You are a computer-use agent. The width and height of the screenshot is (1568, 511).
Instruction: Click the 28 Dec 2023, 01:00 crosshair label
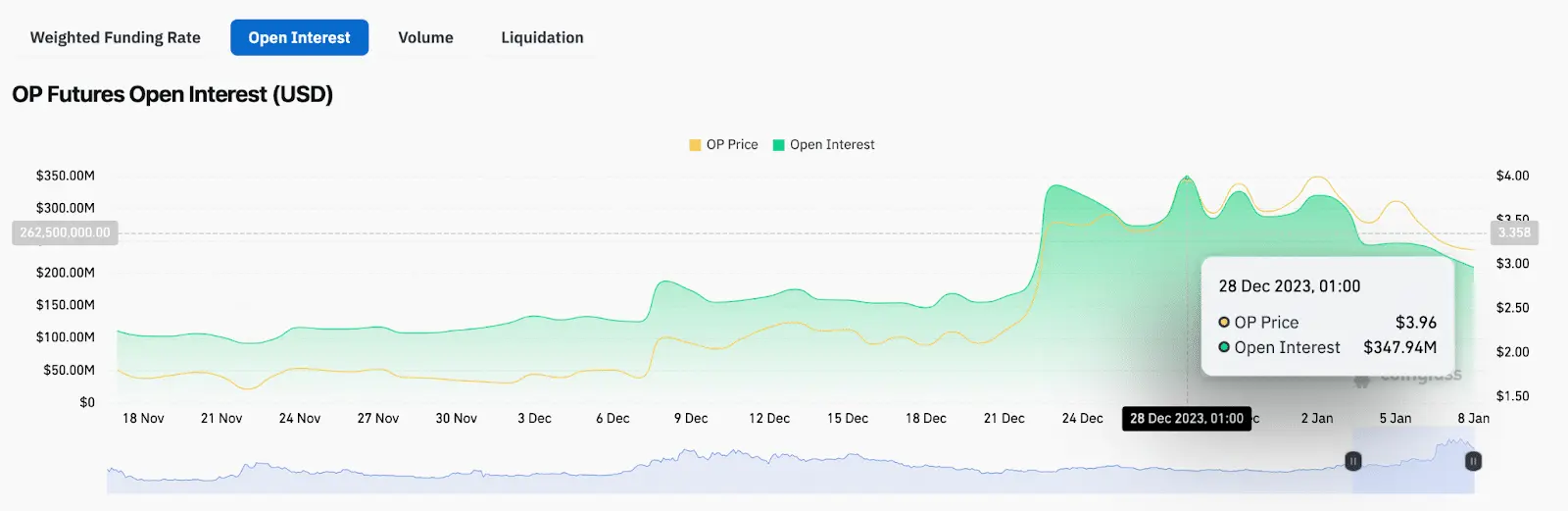(1186, 419)
